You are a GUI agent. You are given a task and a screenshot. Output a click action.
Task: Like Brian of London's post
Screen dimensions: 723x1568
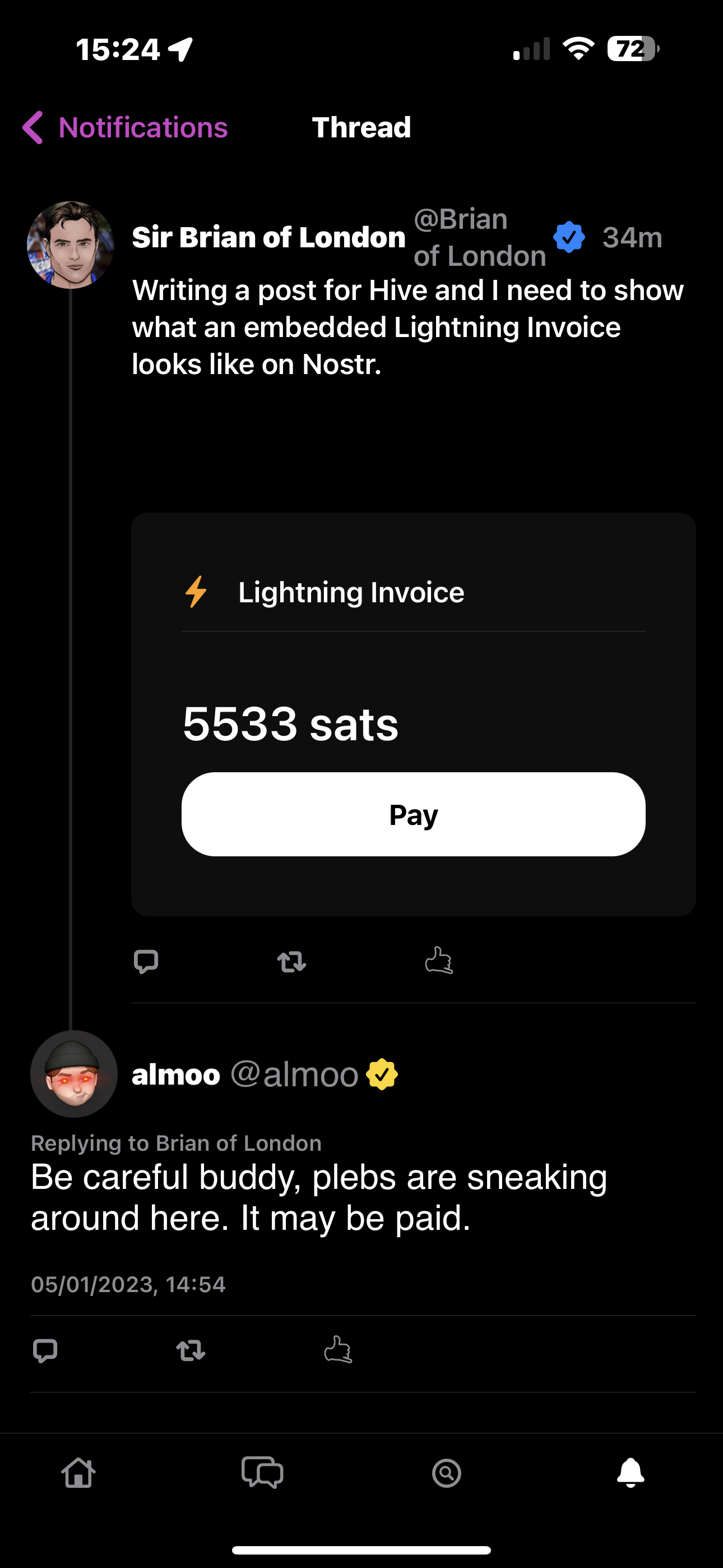(439, 961)
